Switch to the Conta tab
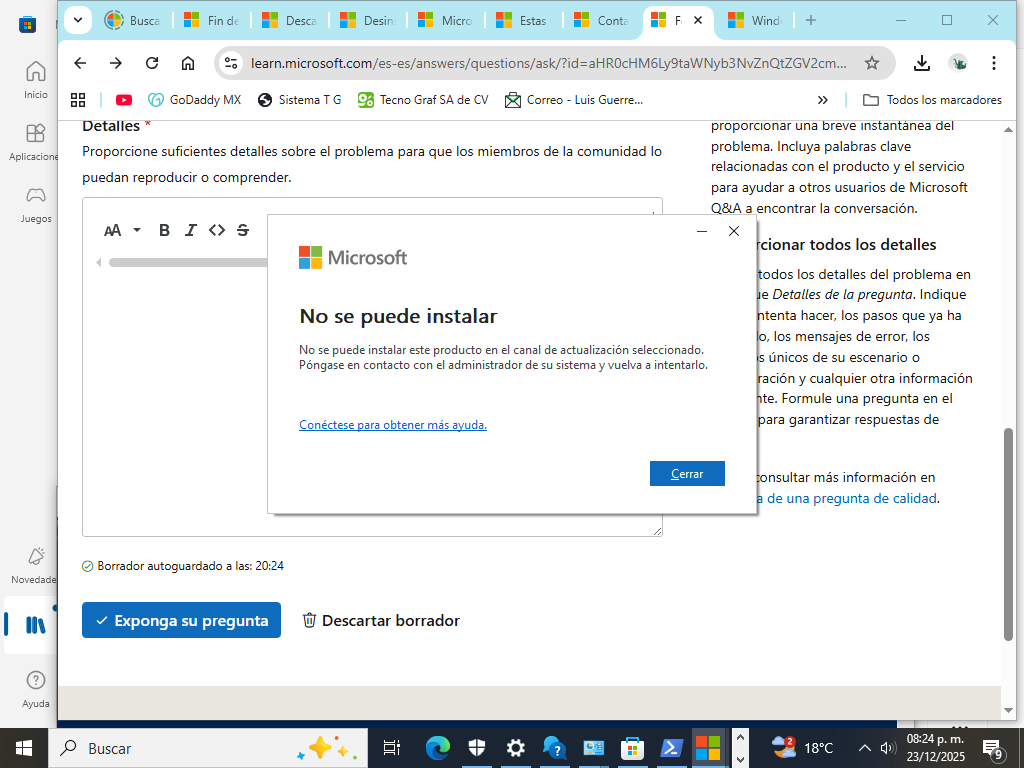The image size is (1024, 768). (601, 20)
